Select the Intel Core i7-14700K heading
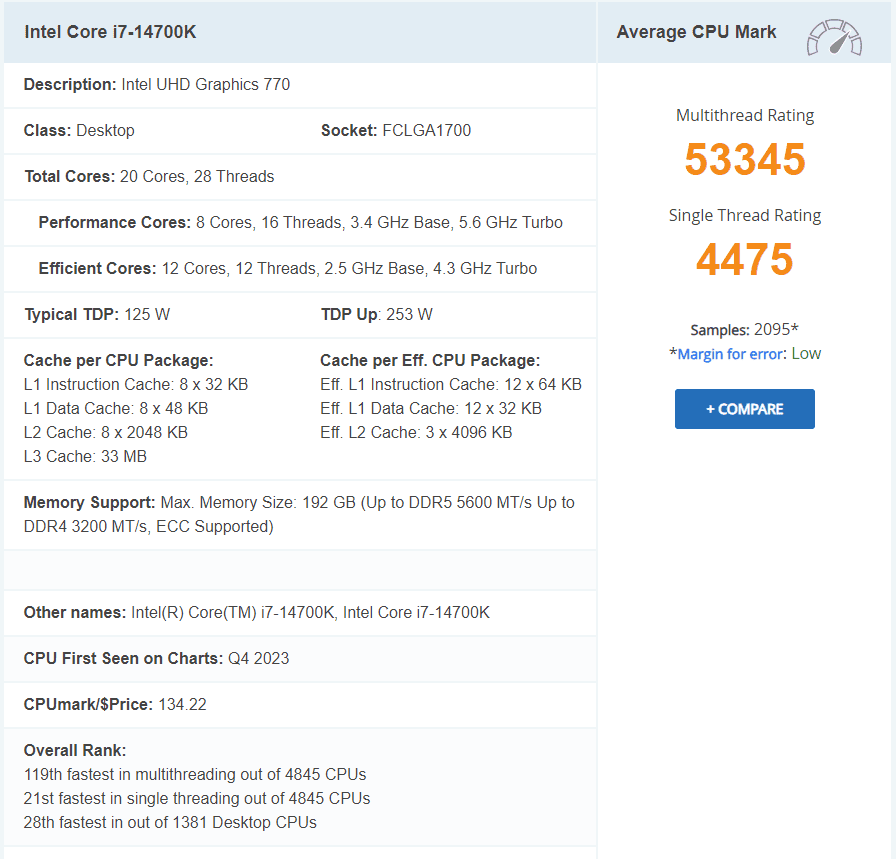The width and height of the screenshot is (896, 859). pyautogui.click(x=110, y=32)
